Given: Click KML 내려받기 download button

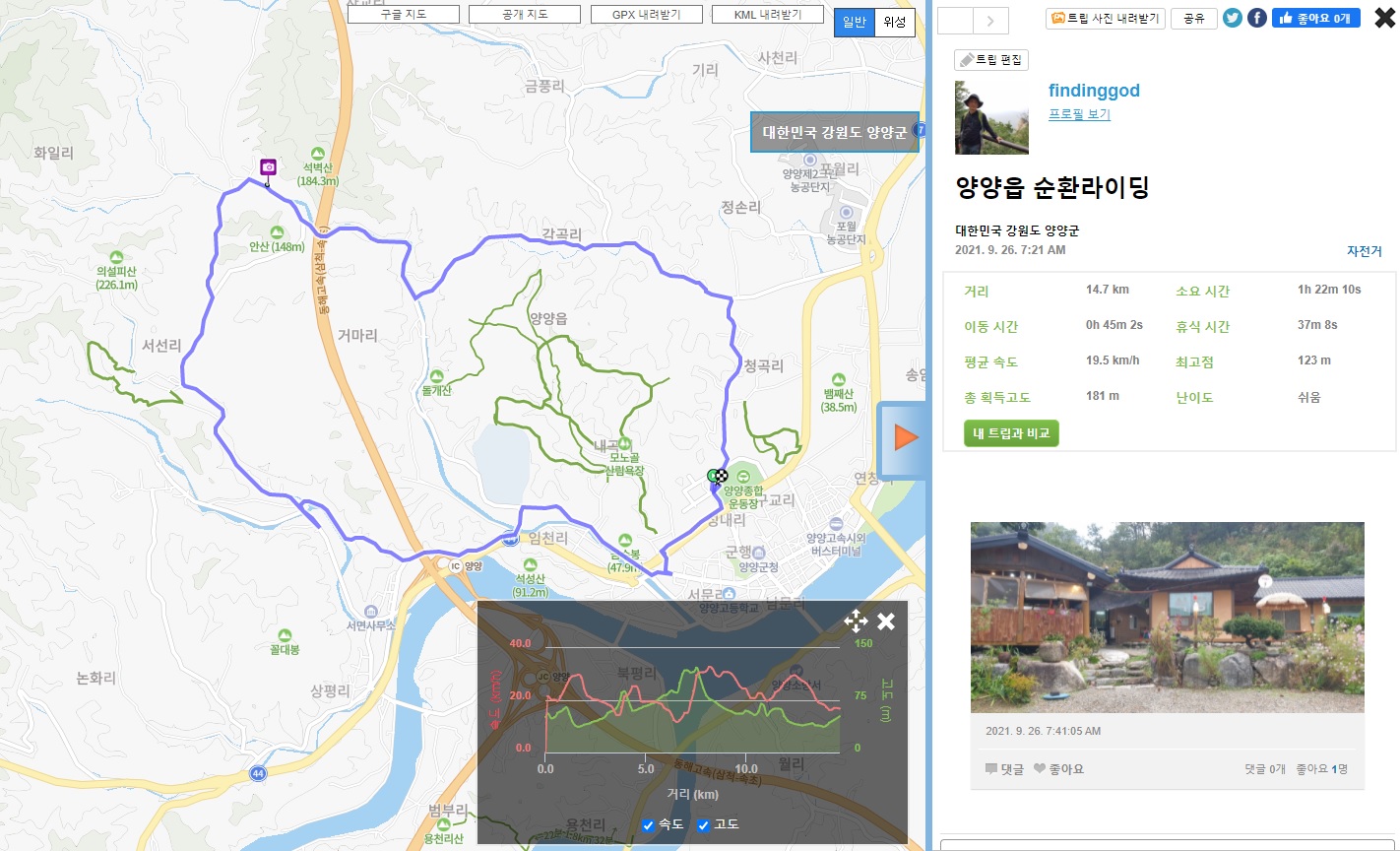Looking at the screenshot, I should pyautogui.click(x=768, y=15).
